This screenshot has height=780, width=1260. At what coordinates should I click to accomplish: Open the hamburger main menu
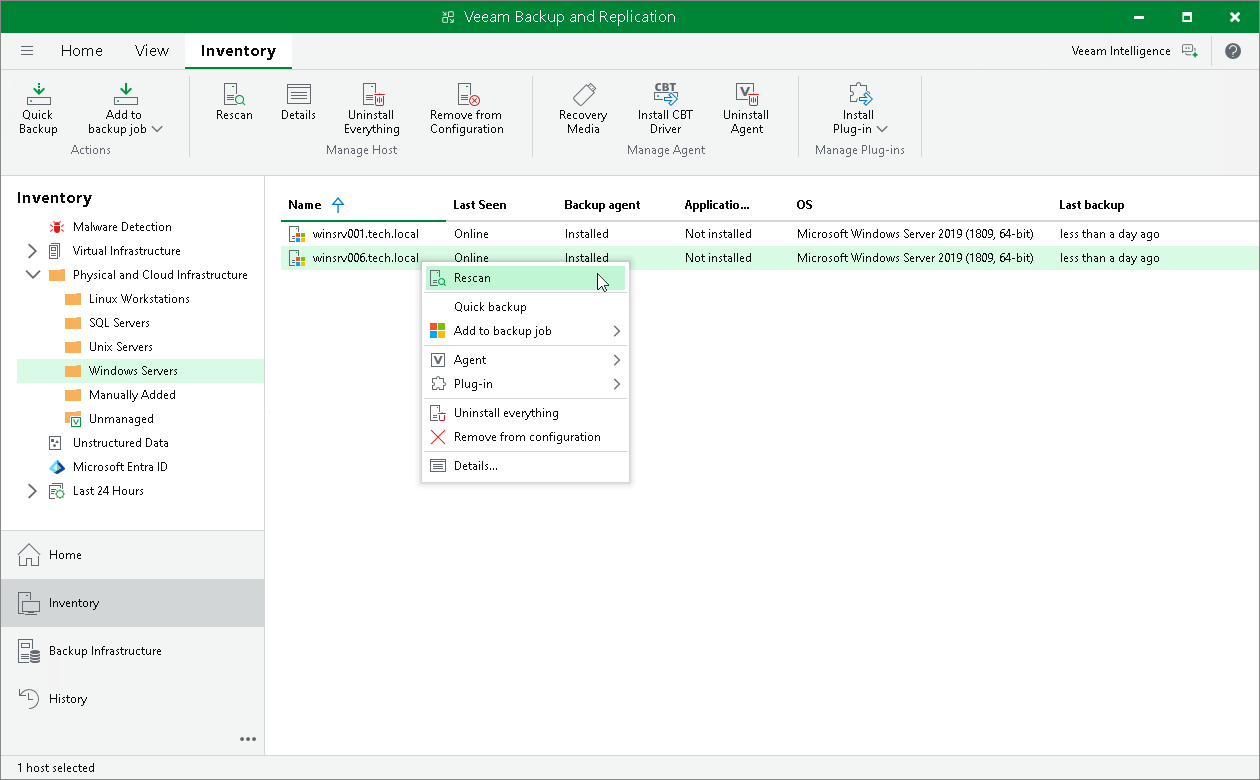pos(27,51)
